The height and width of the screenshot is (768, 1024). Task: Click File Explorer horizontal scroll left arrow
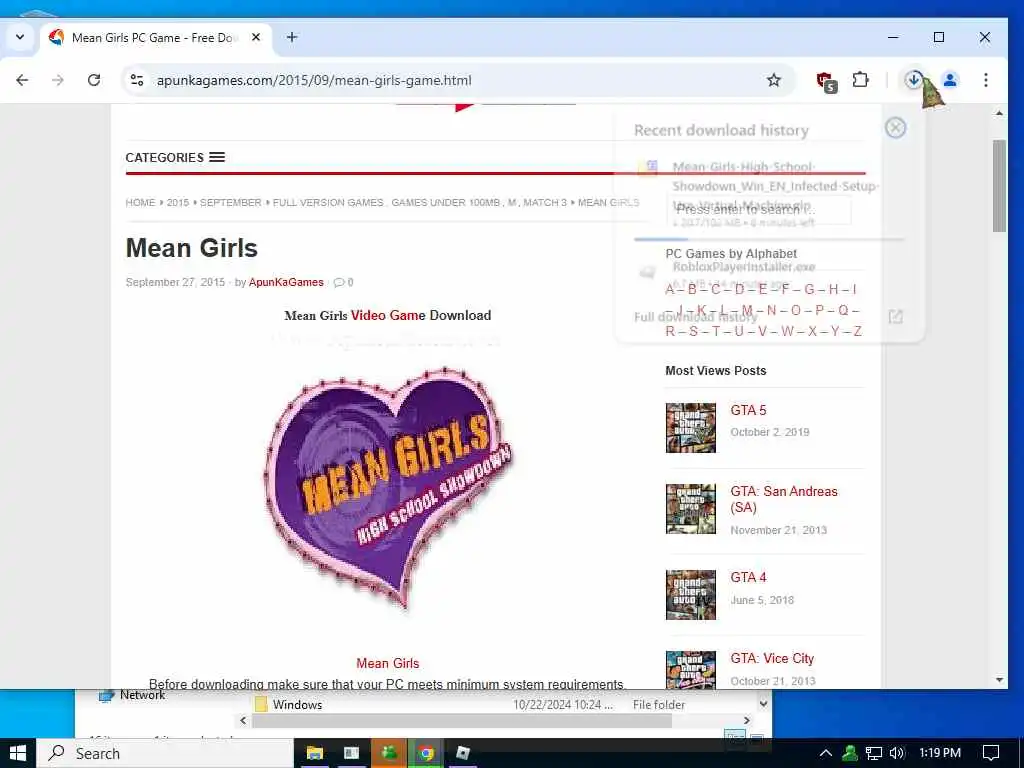pyautogui.click(x=243, y=720)
